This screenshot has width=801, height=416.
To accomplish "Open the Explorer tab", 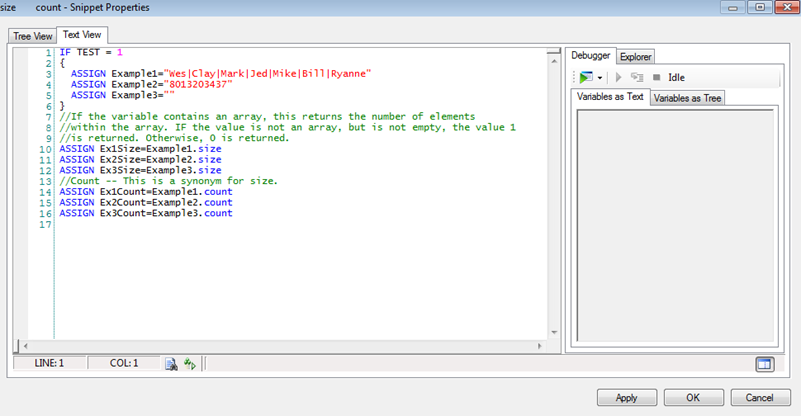I will (x=635, y=56).
